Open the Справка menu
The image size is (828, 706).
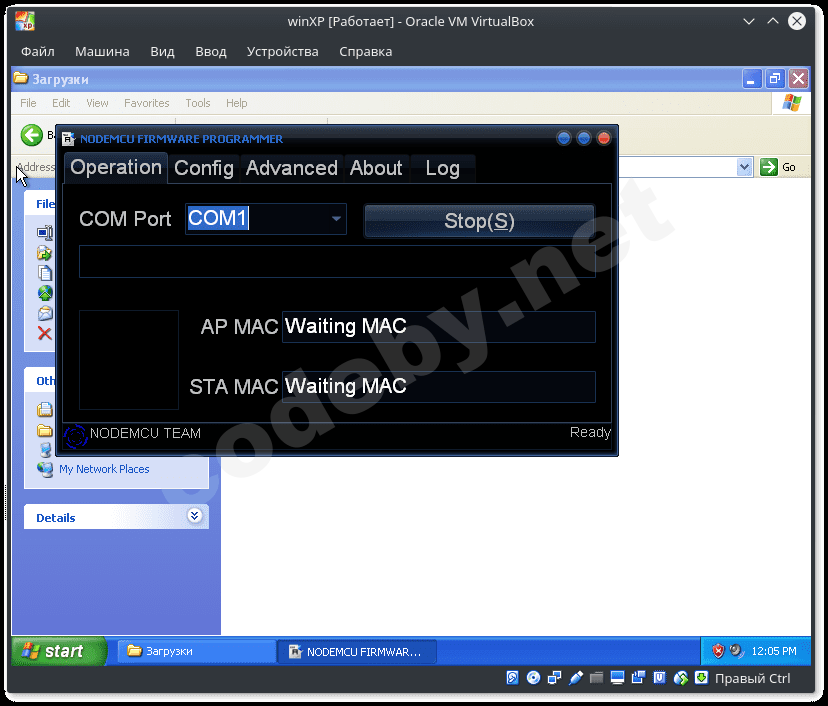(365, 52)
